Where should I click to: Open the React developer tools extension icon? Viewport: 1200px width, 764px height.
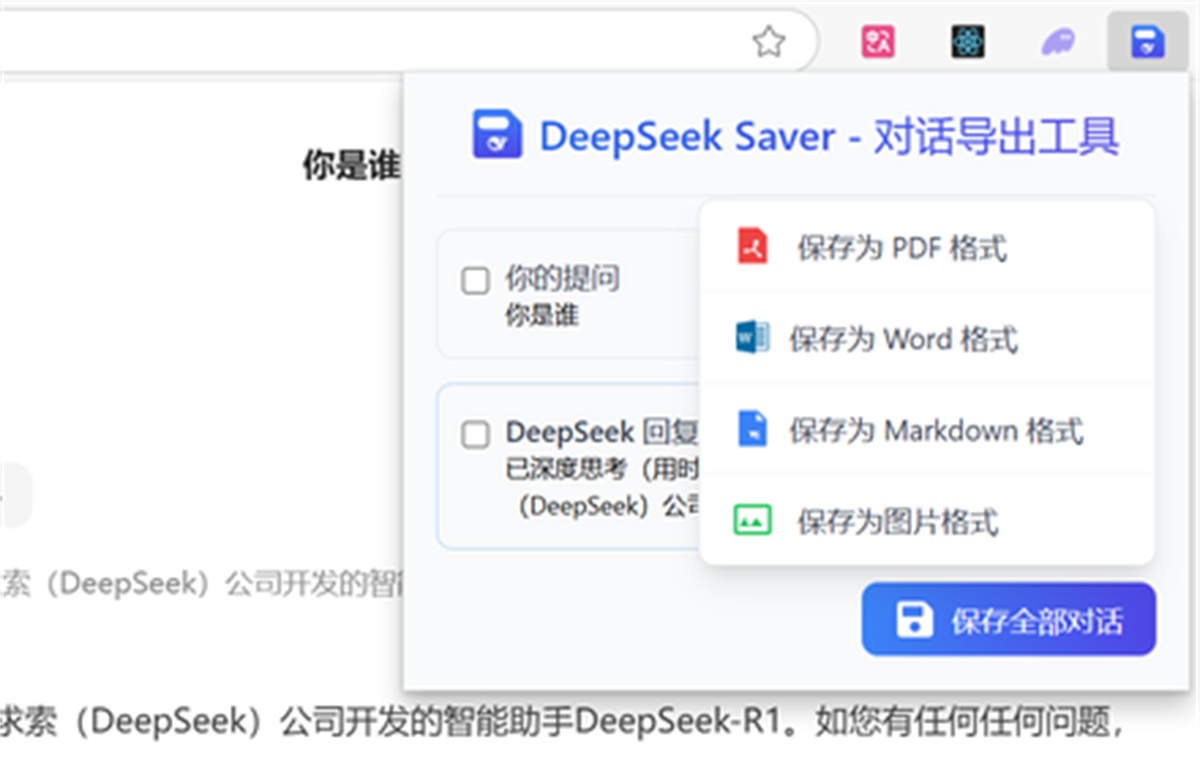click(968, 42)
